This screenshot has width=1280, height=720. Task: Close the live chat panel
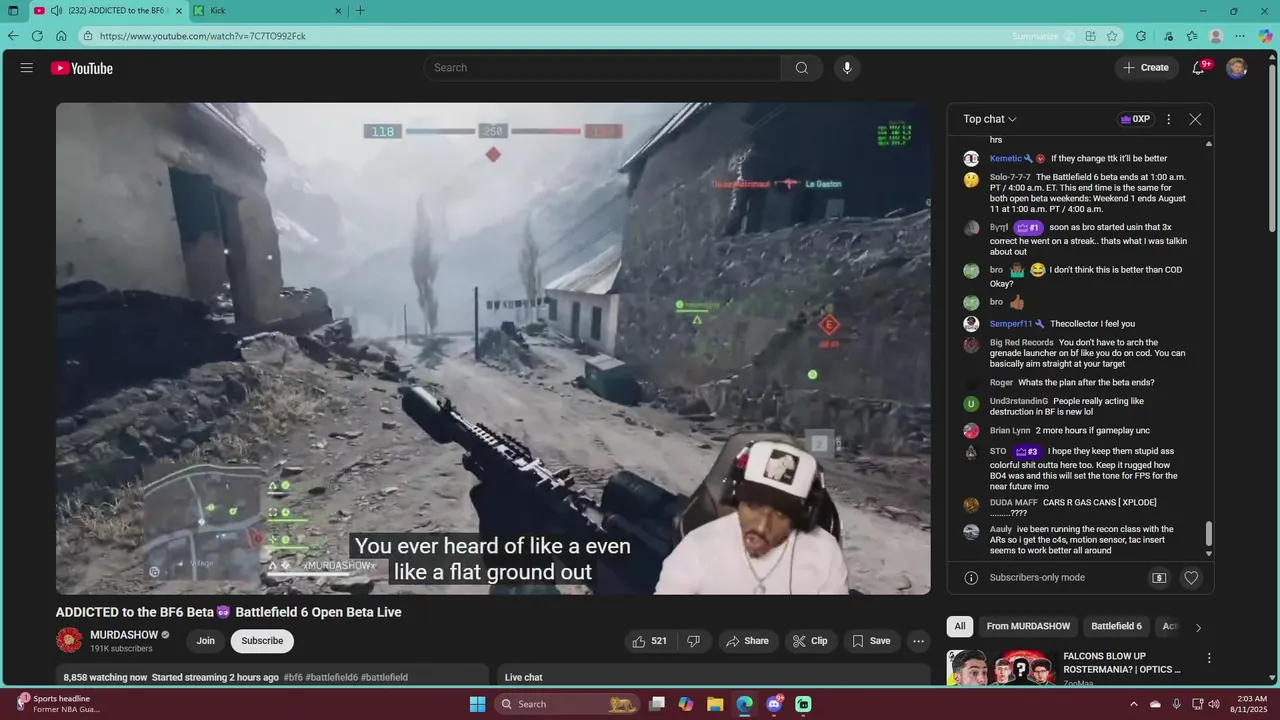point(1195,119)
